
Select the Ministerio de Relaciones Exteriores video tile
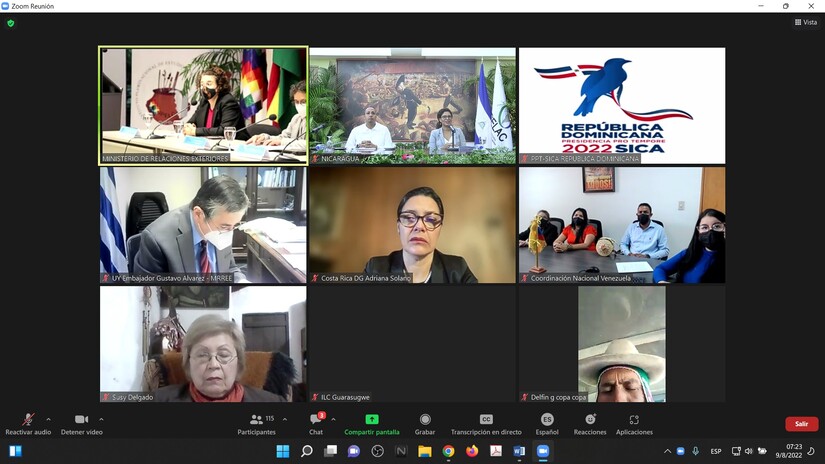203,106
